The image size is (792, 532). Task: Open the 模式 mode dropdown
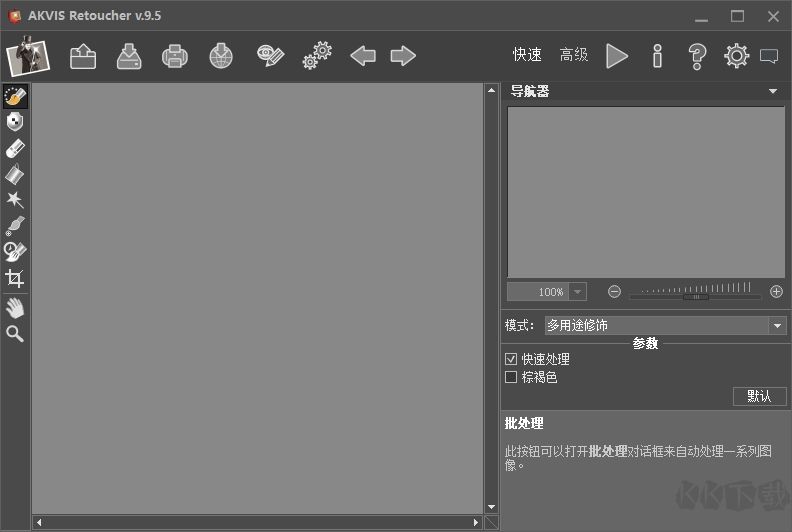pyautogui.click(x=777, y=326)
